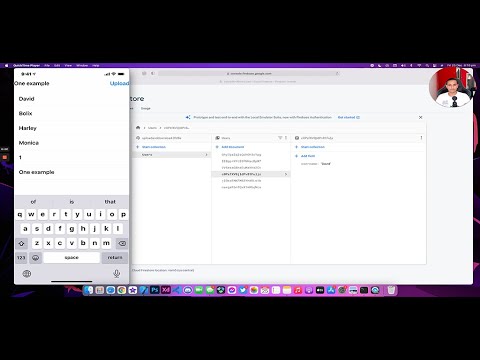
Task: Click Add document in users panel
Action: pyautogui.click(x=233, y=147)
